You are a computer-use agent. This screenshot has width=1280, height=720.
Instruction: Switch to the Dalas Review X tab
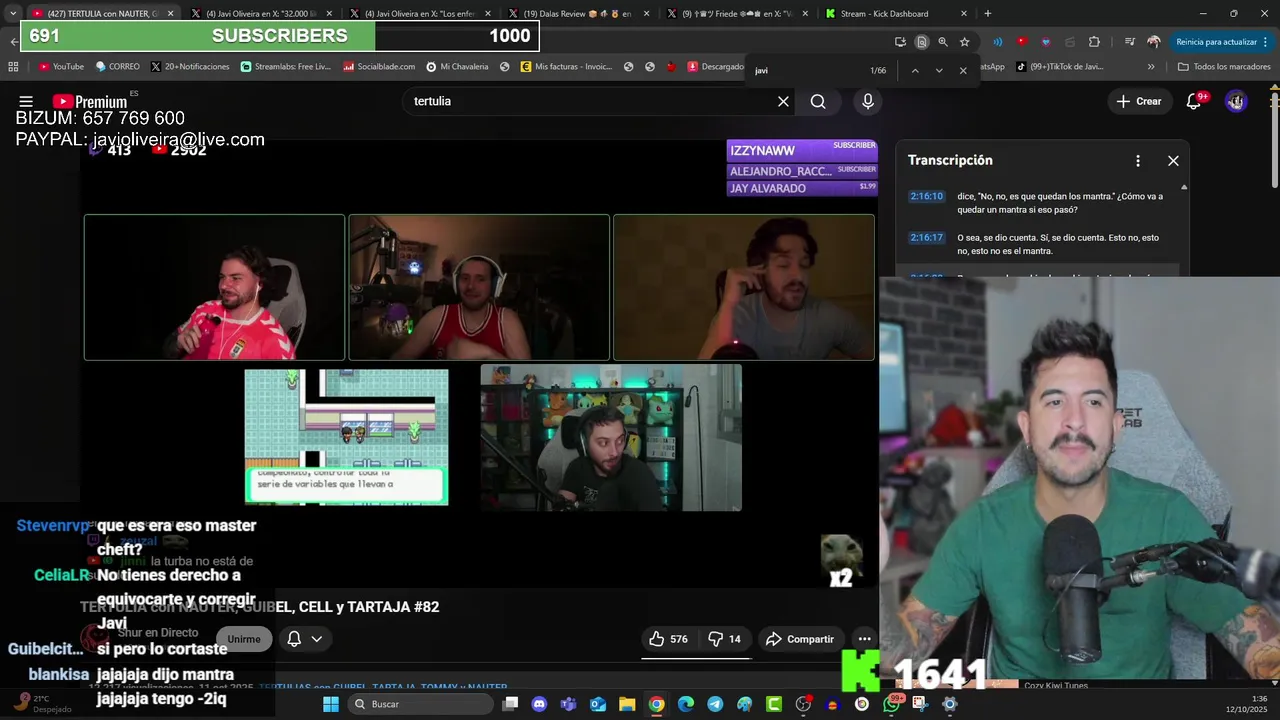(x=578, y=13)
